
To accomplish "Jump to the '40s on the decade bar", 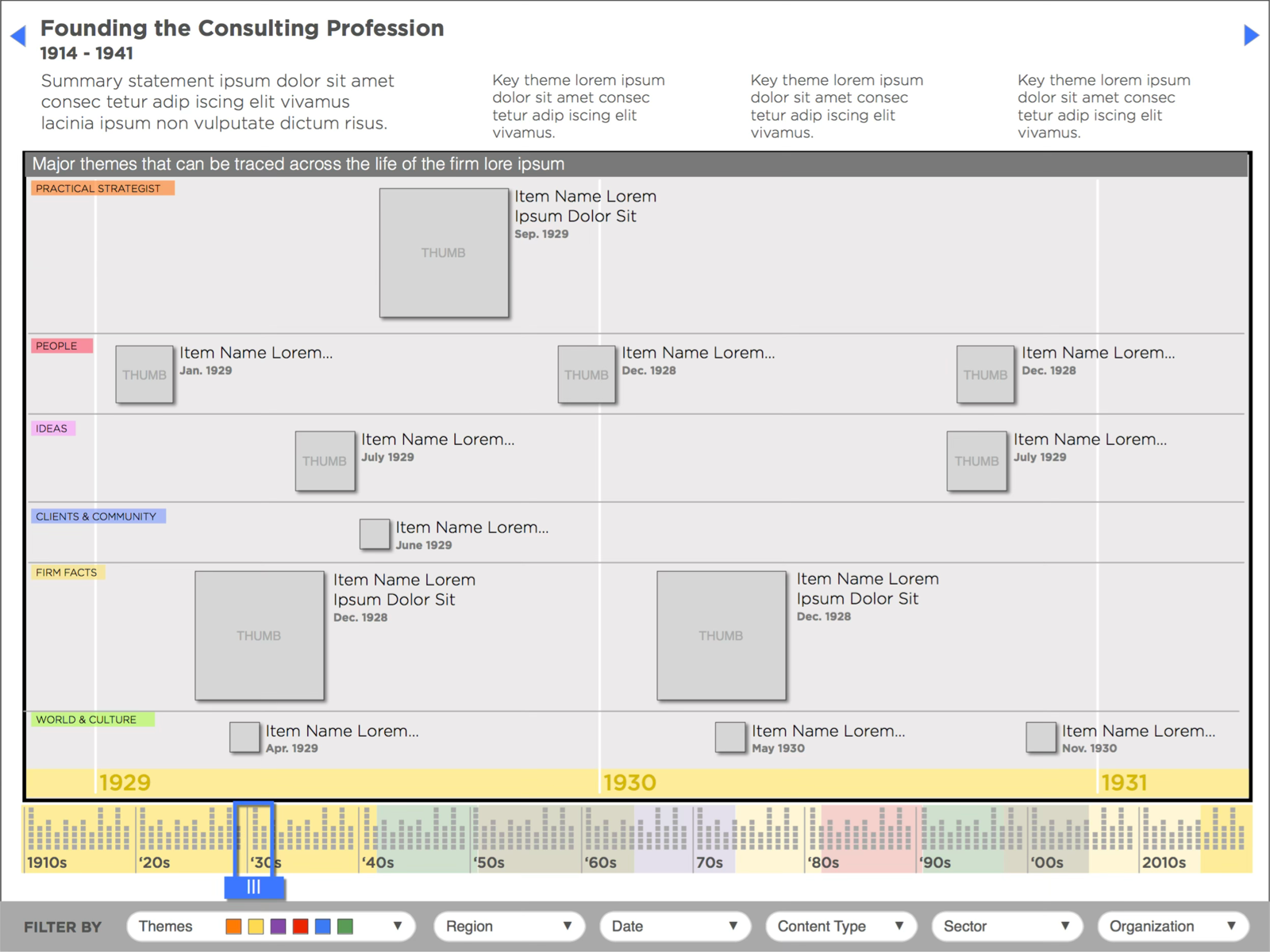I will (x=378, y=862).
